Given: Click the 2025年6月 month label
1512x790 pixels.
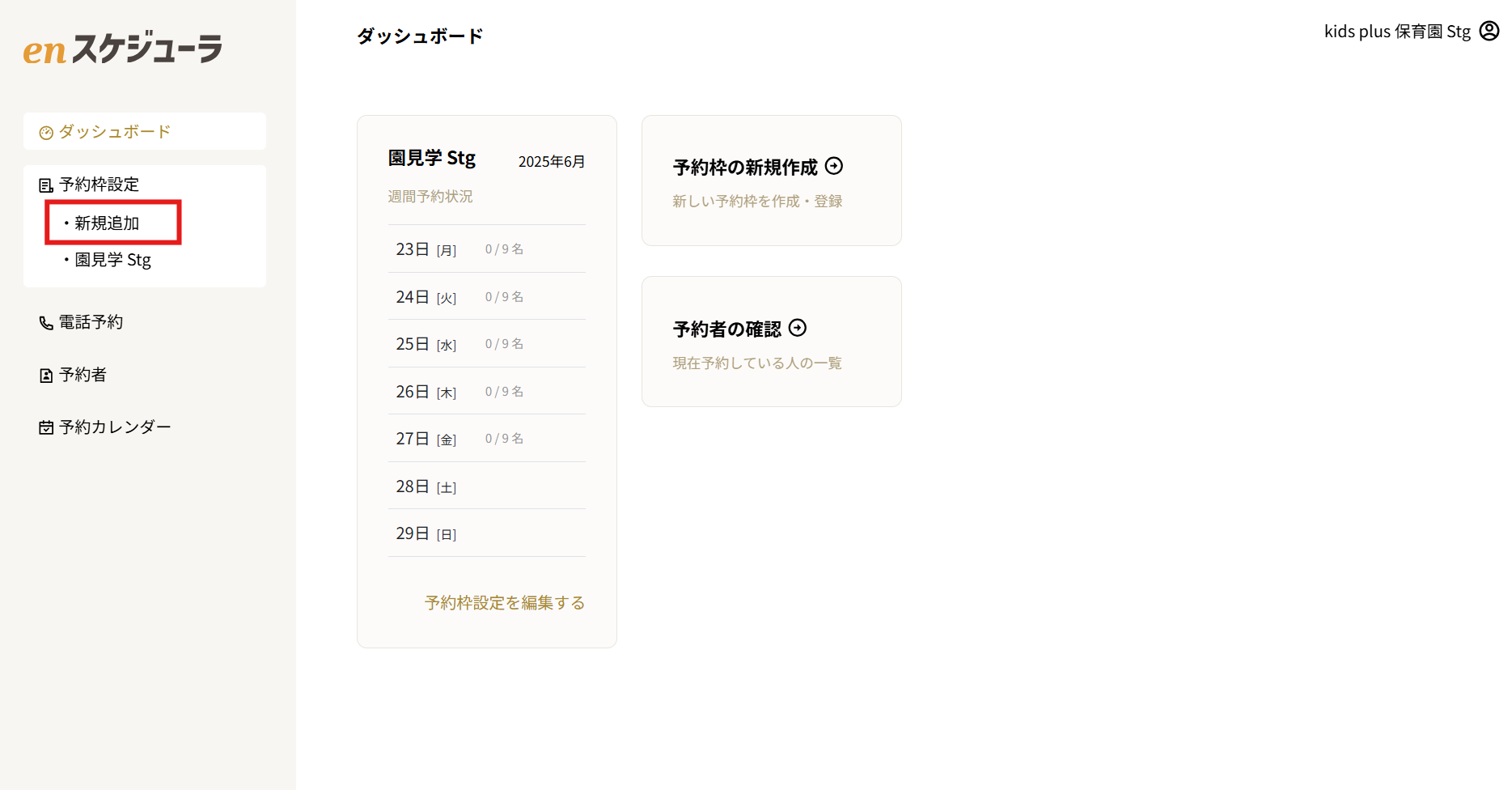Looking at the screenshot, I should [552, 160].
